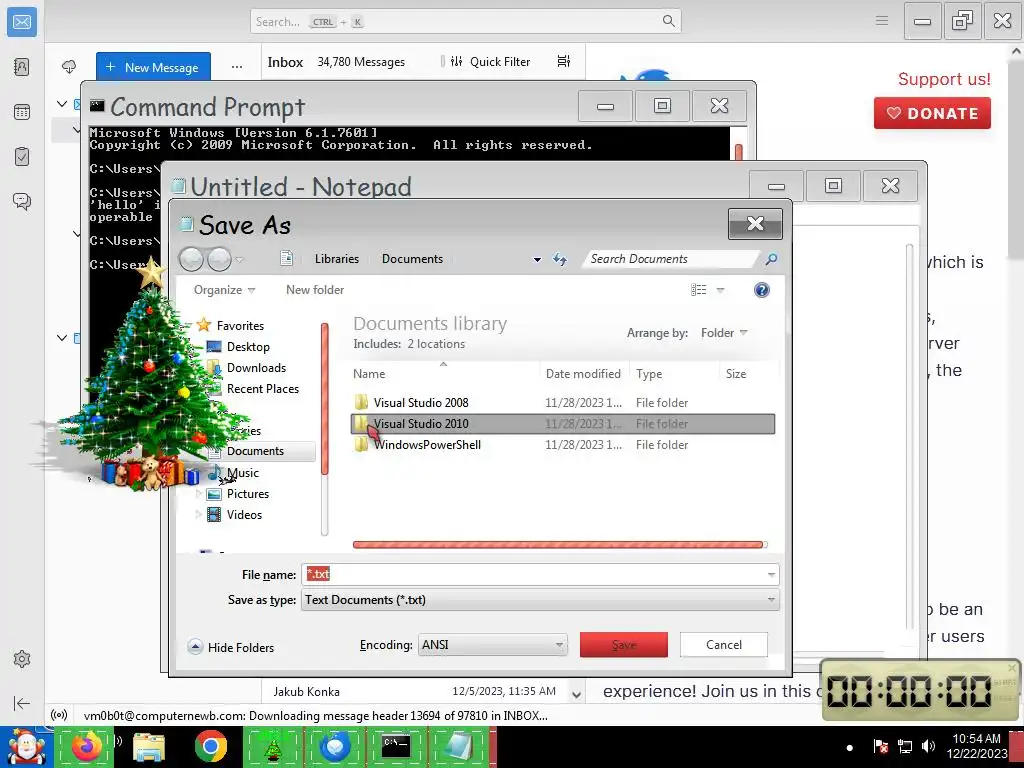Click the horizontal scrollbar in file list
The height and width of the screenshot is (768, 1024).
tap(558, 545)
